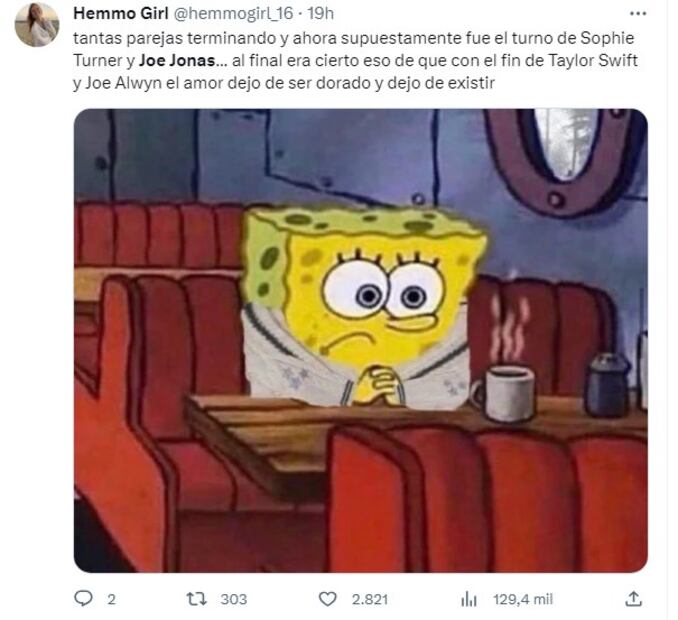Open the Hemmo Girl display name
The height and width of the screenshot is (620, 678).
pos(121,13)
